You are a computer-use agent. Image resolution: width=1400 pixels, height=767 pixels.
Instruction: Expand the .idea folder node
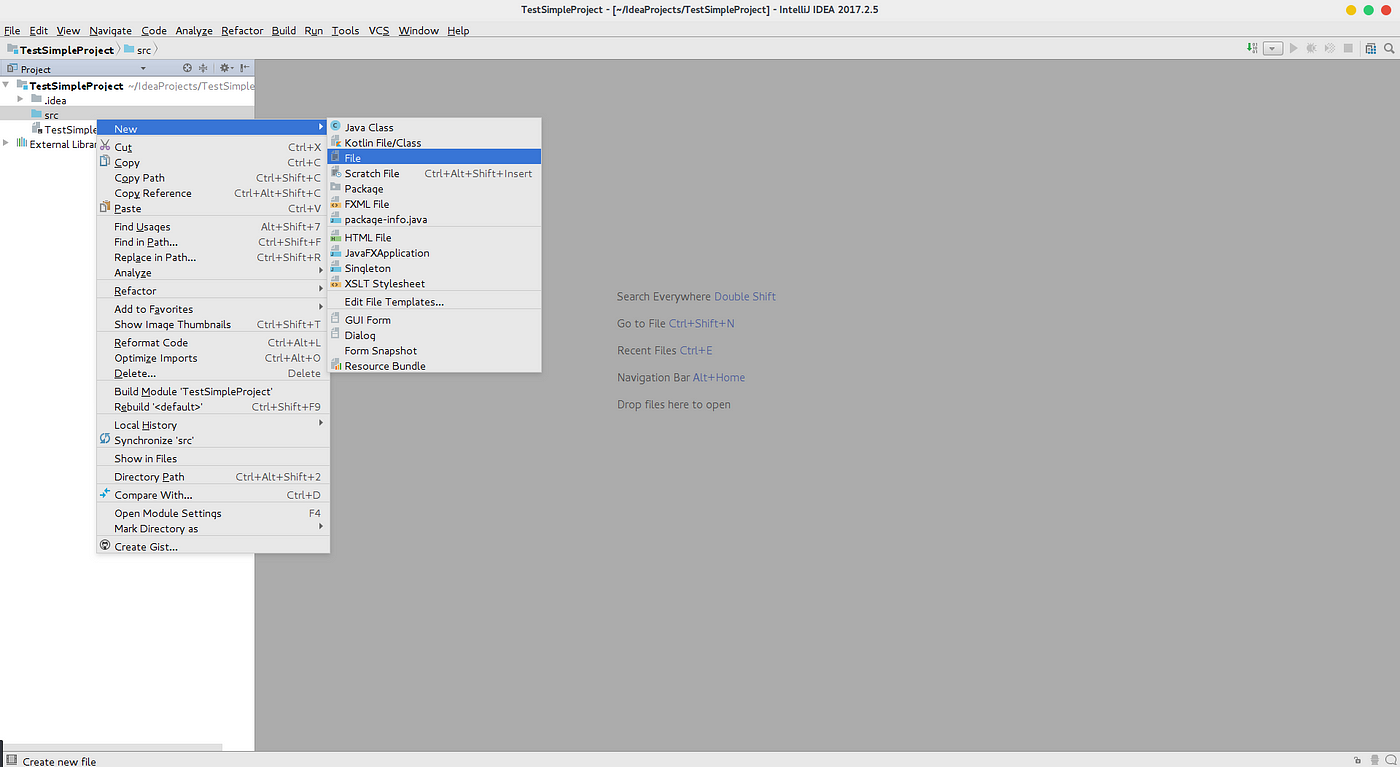(x=20, y=99)
